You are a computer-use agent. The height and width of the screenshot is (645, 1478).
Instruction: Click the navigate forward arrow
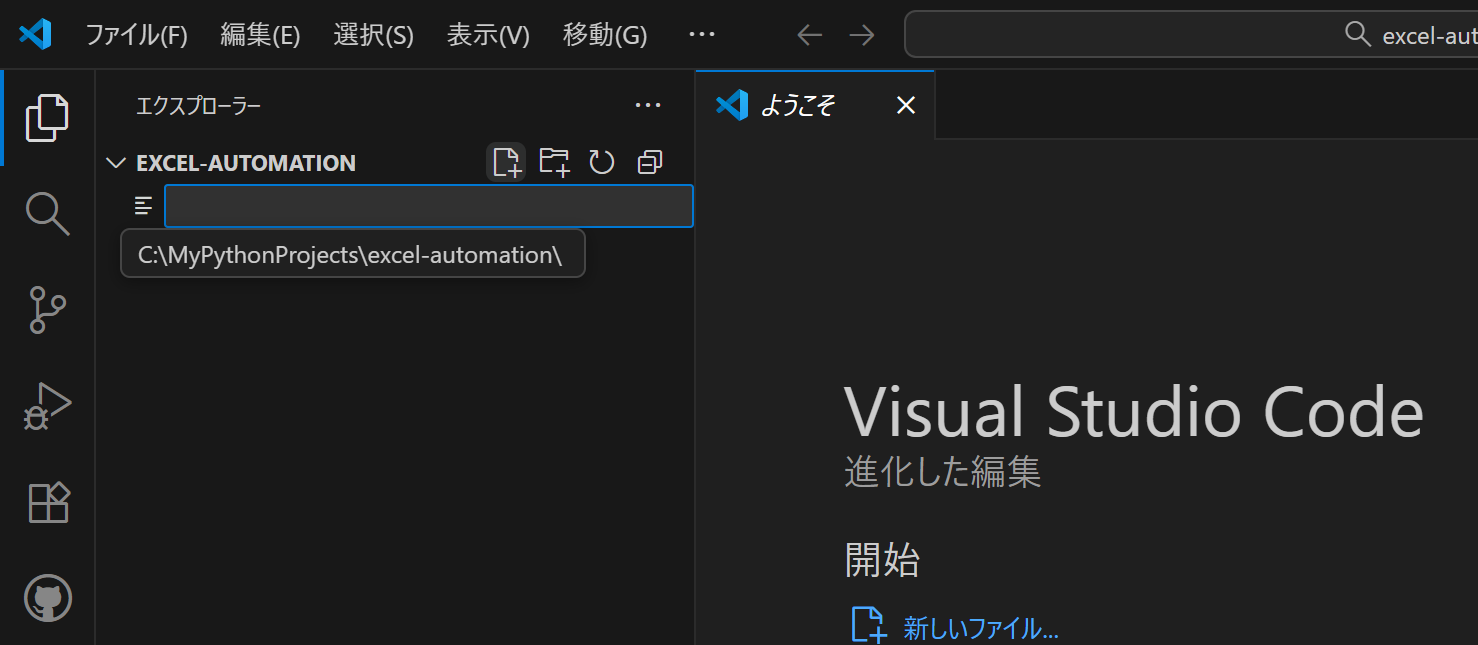[861, 34]
